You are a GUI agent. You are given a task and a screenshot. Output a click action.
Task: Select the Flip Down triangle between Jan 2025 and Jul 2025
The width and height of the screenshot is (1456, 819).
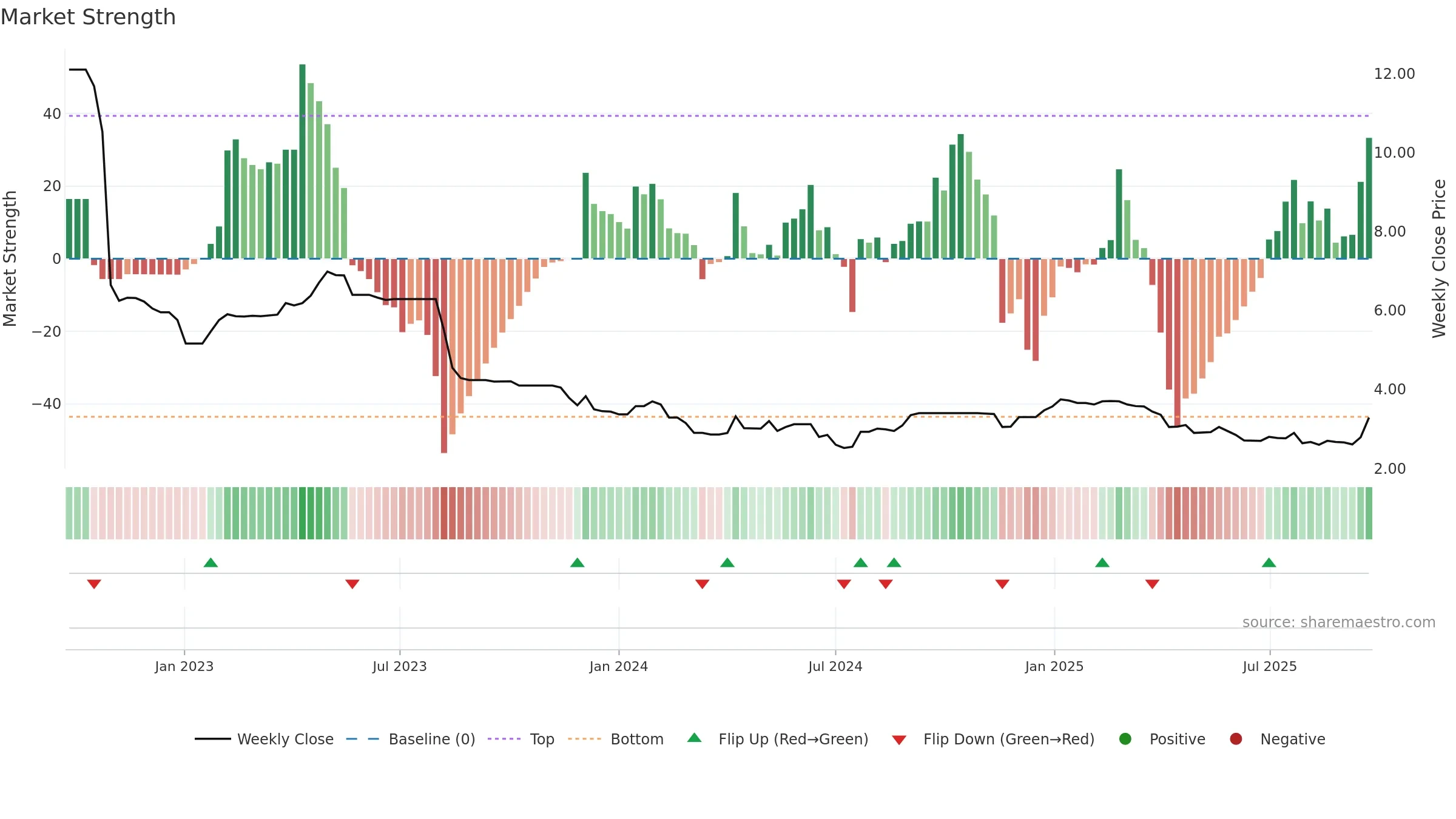[x=1153, y=584]
